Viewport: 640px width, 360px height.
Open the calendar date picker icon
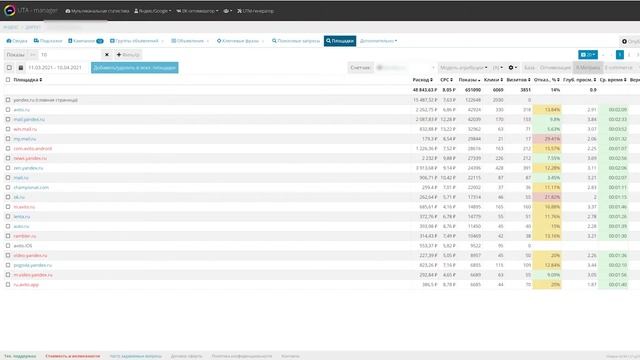pos(21,67)
